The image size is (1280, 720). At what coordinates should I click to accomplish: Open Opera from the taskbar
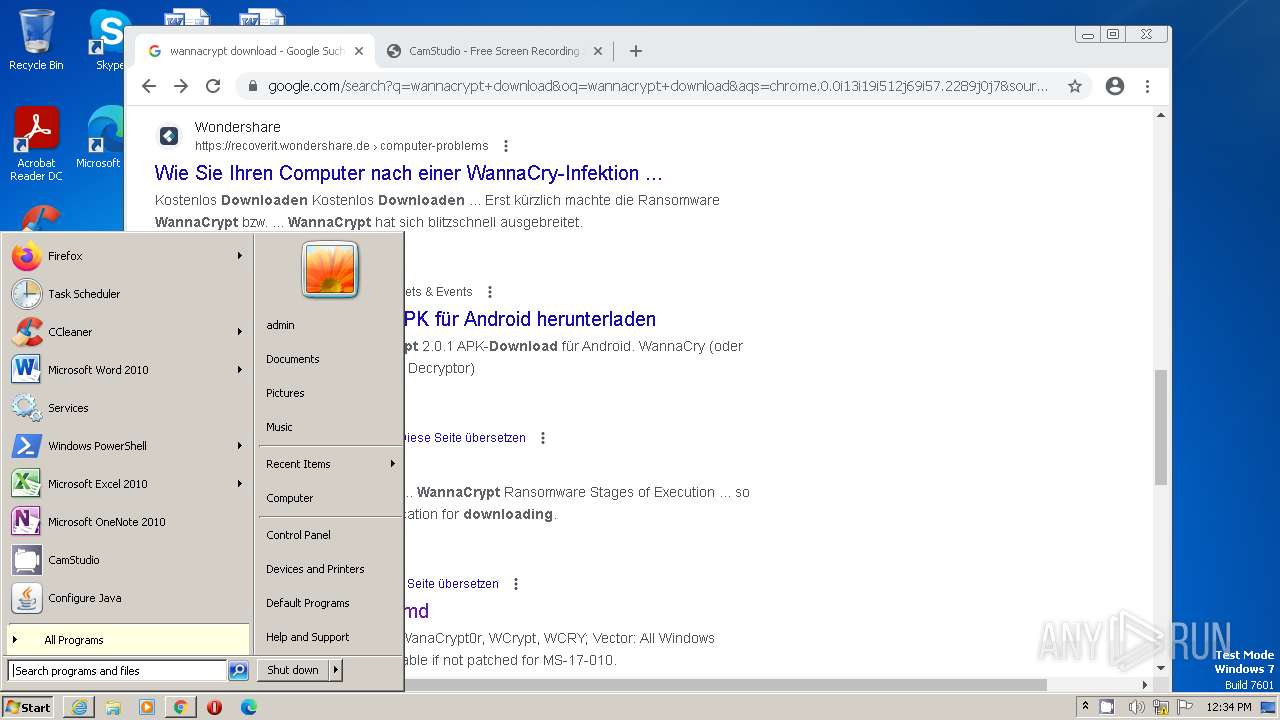click(214, 707)
